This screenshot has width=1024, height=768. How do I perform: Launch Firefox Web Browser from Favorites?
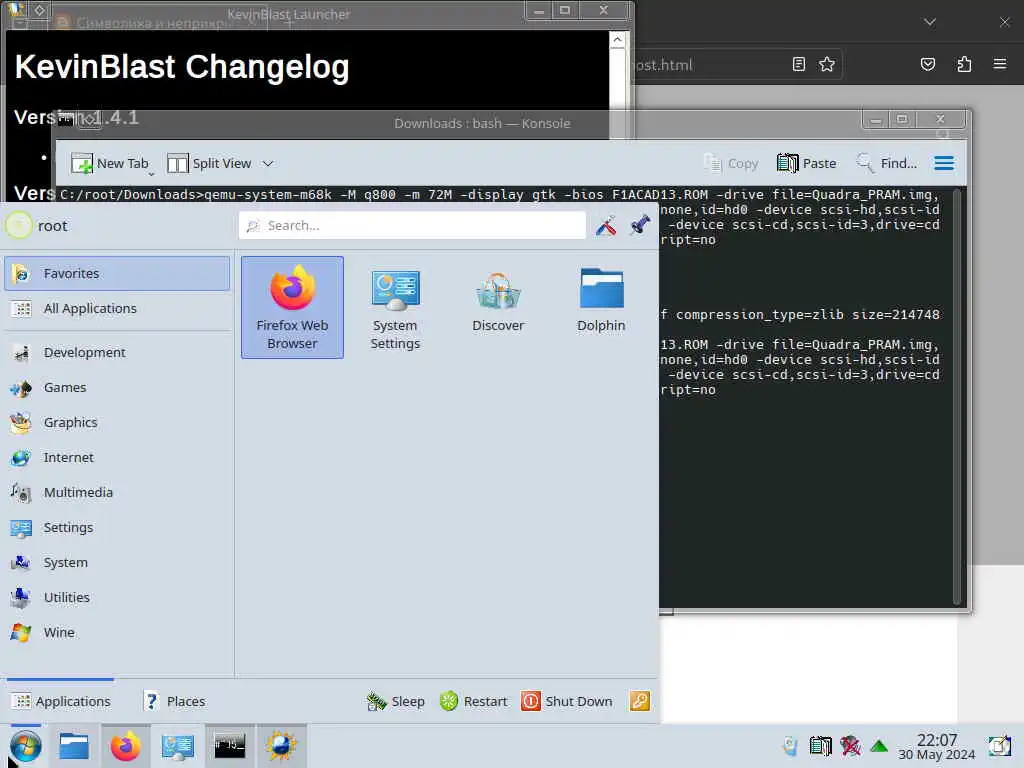click(x=292, y=308)
